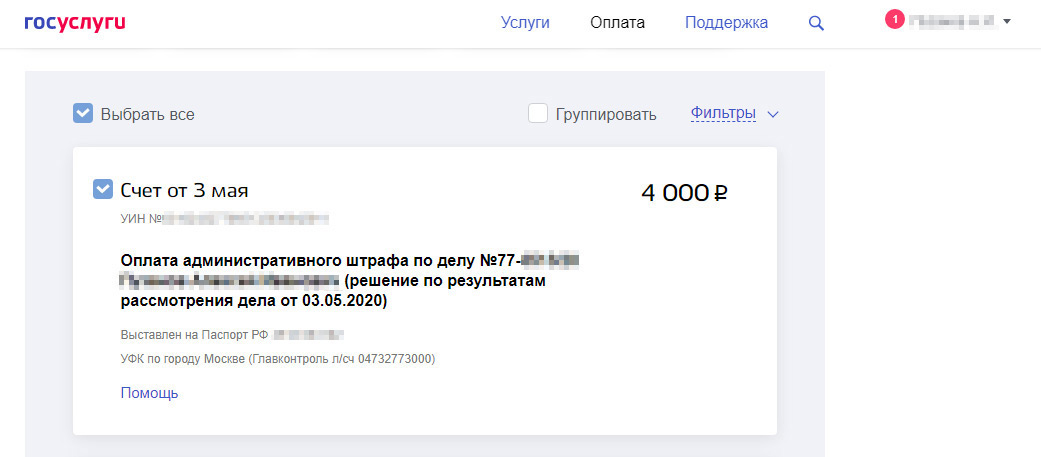Open the Услуги menu
Image resolution: width=1041 pixels, height=457 pixels.
[x=525, y=23]
